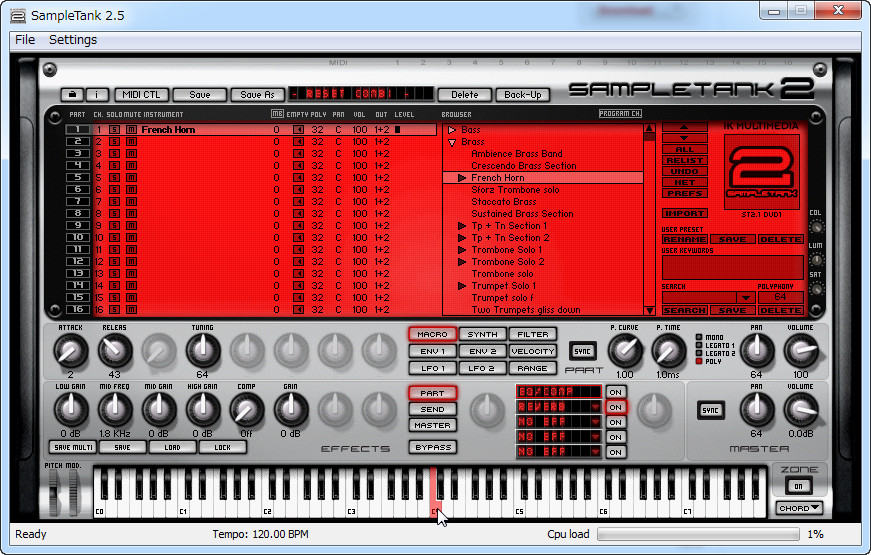The image size is (871, 555).
Task: Select Staccato Brass in the browser
Action: click(504, 202)
